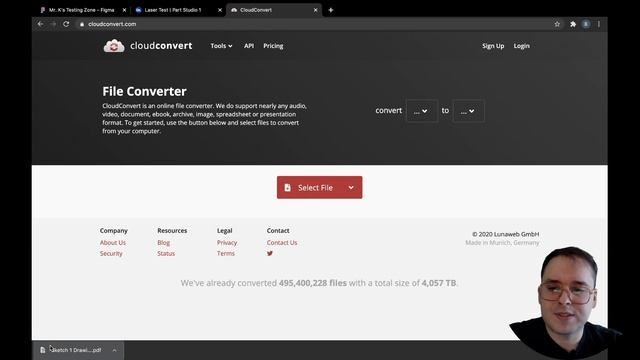Viewport: 640px width, 360px height.
Task: Click the Sign Up link
Action: point(493,46)
